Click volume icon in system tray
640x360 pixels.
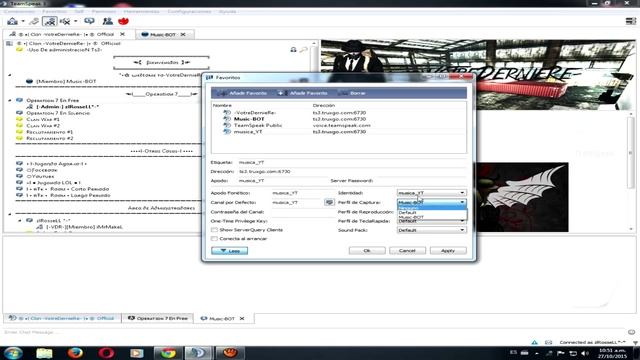pyautogui.click(x=584, y=353)
